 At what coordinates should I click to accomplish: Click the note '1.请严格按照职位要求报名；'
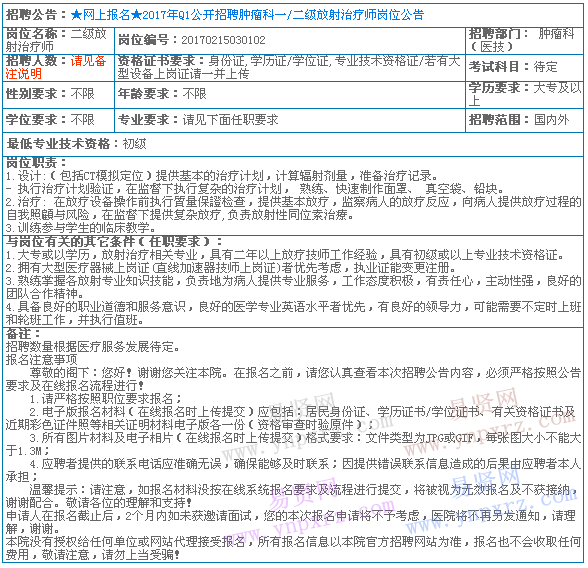(106, 399)
